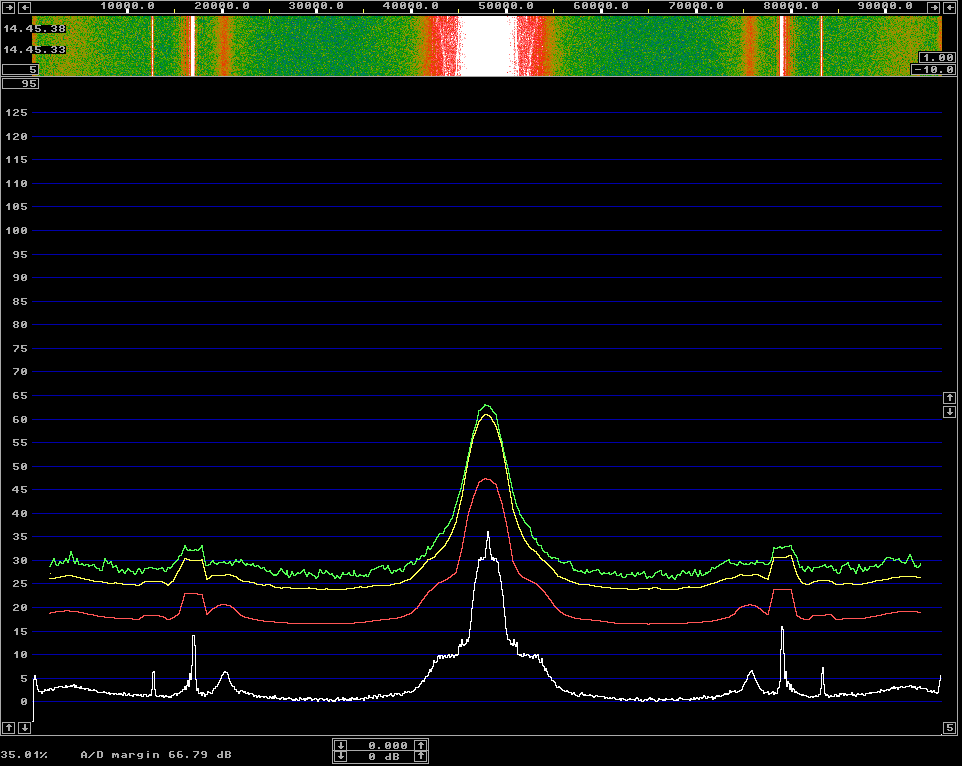Click the A/D margin 66.79 dB status
The image size is (962, 766).
pyautogui.click(x=156, y=754)
